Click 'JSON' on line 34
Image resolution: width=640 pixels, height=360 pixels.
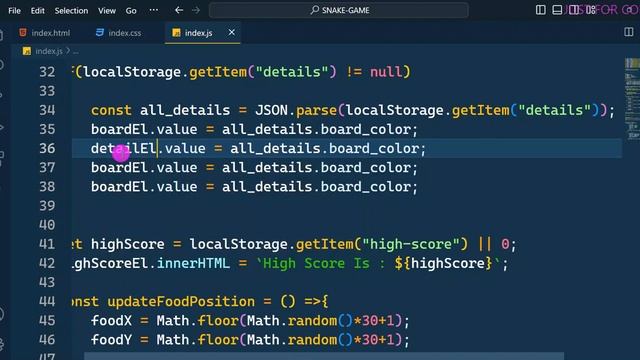click(271, 110)
